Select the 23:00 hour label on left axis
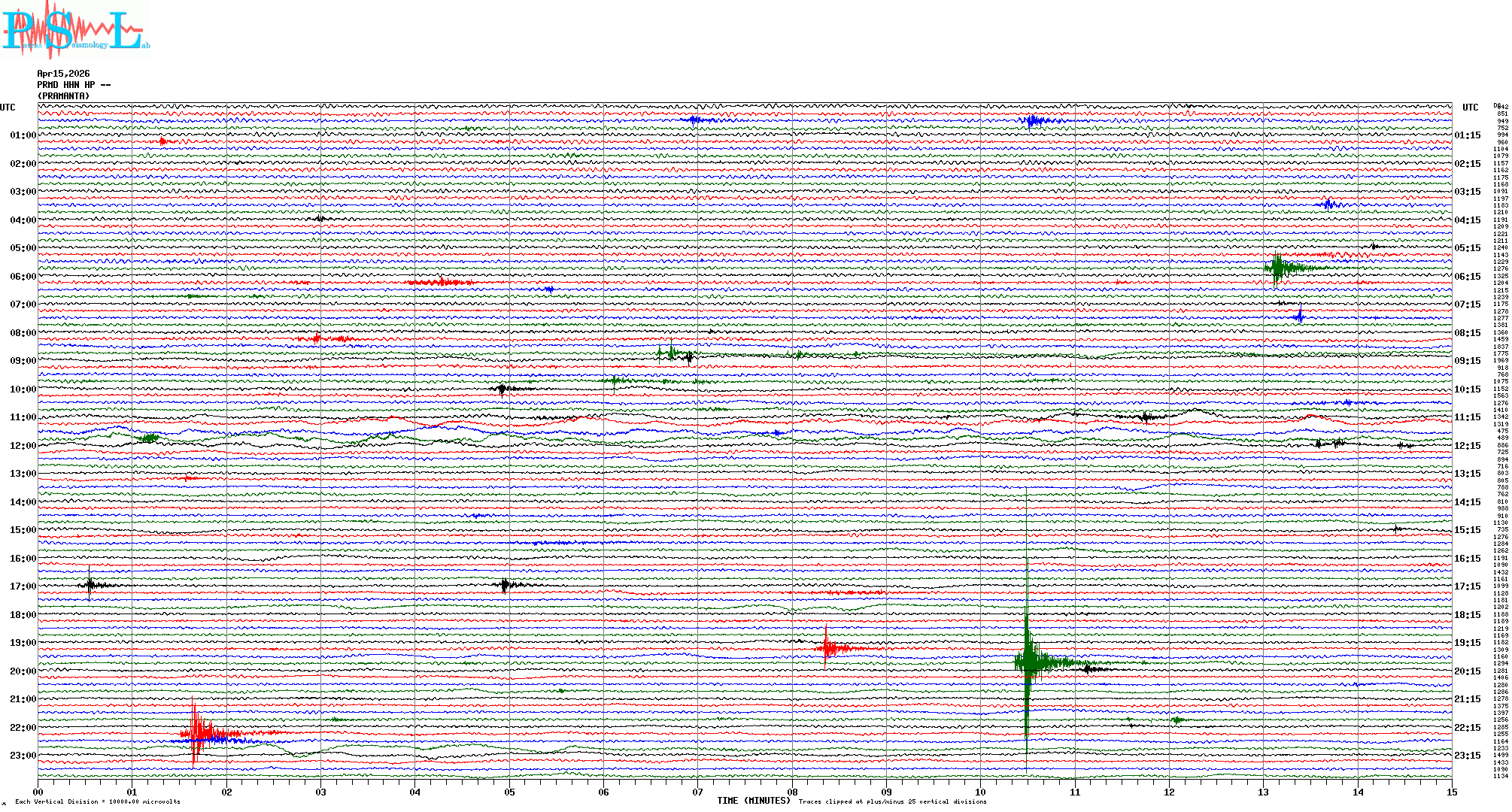1512x812 pixels. pyautogui.click(x=23, y=756)
